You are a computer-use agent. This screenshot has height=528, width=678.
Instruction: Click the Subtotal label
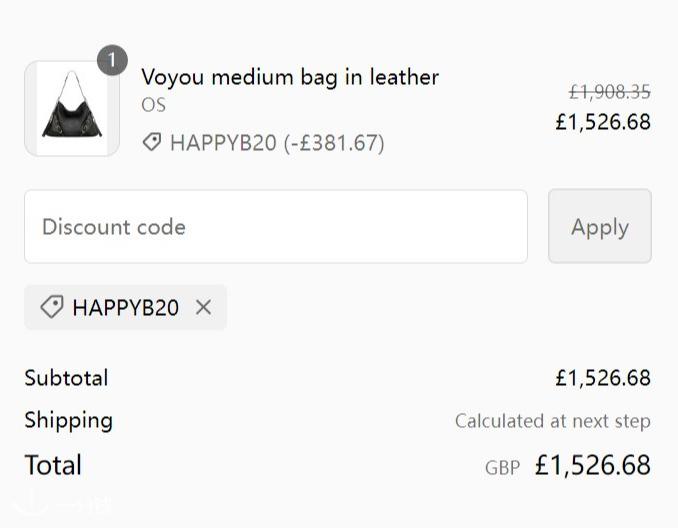coord(66,378)
